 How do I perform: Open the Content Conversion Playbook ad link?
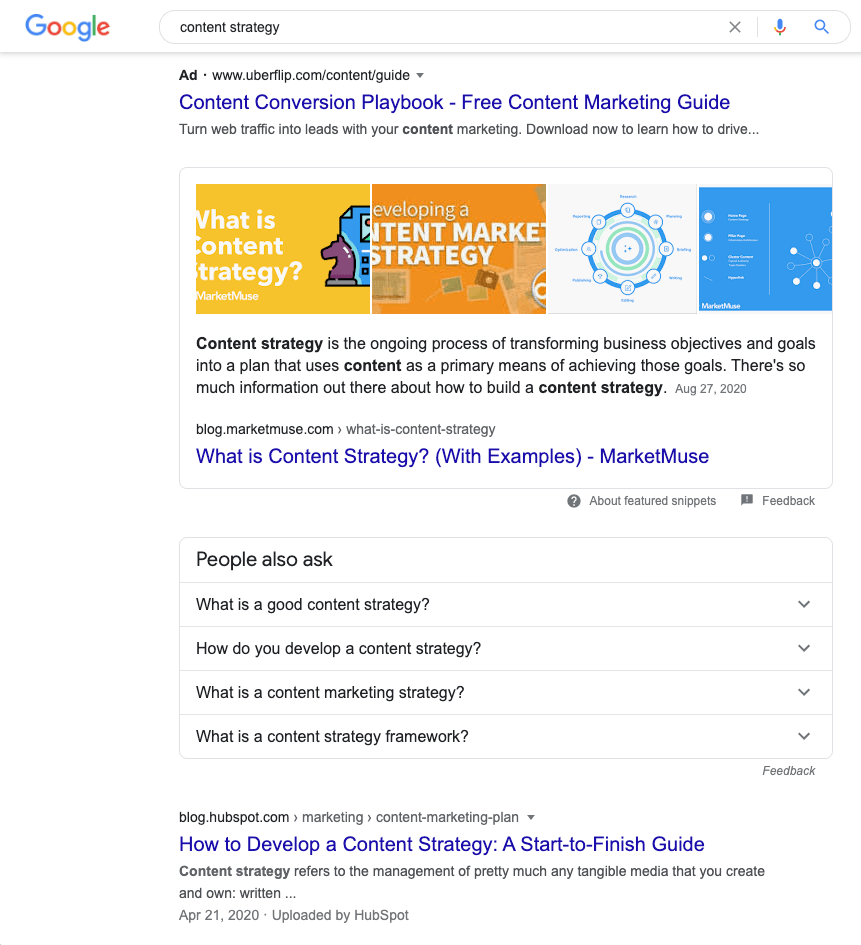pos(454,102)
